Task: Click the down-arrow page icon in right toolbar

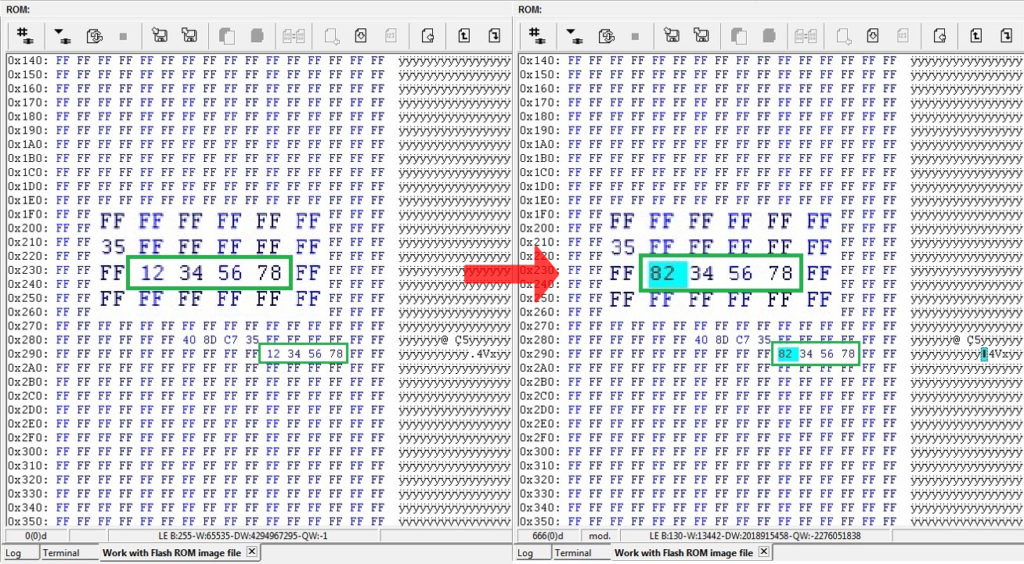Action: tap(1006, 36)
